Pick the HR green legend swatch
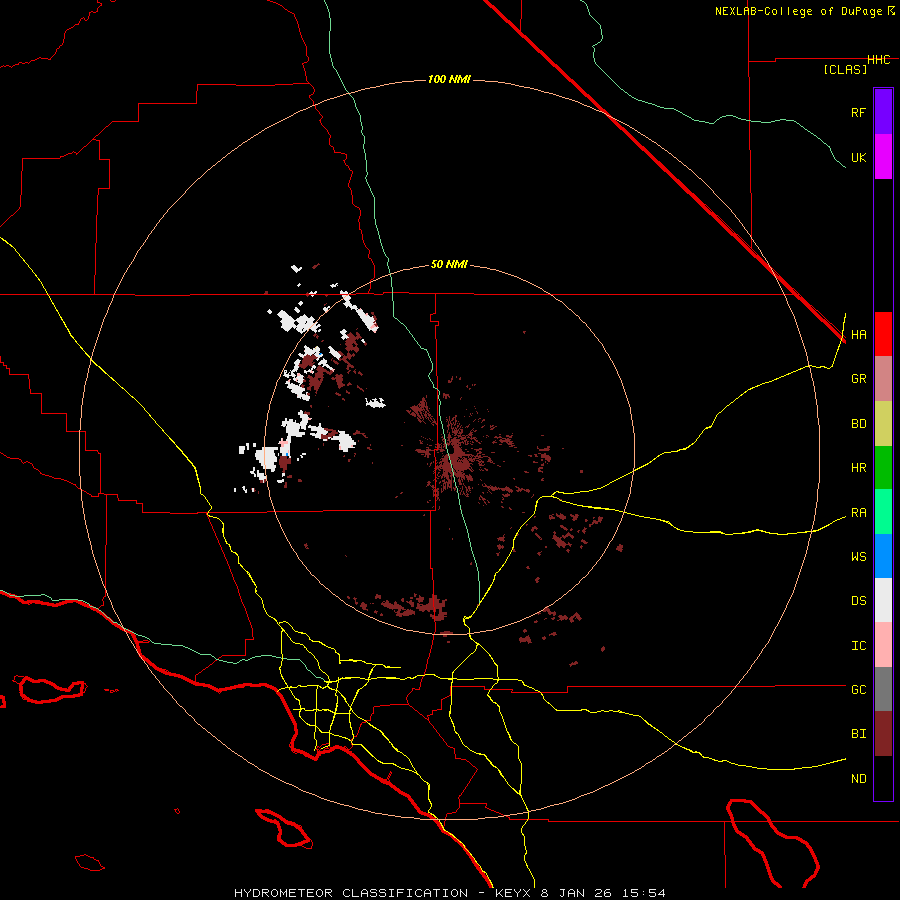Viewport: 900px width, 900px height. 883,467
